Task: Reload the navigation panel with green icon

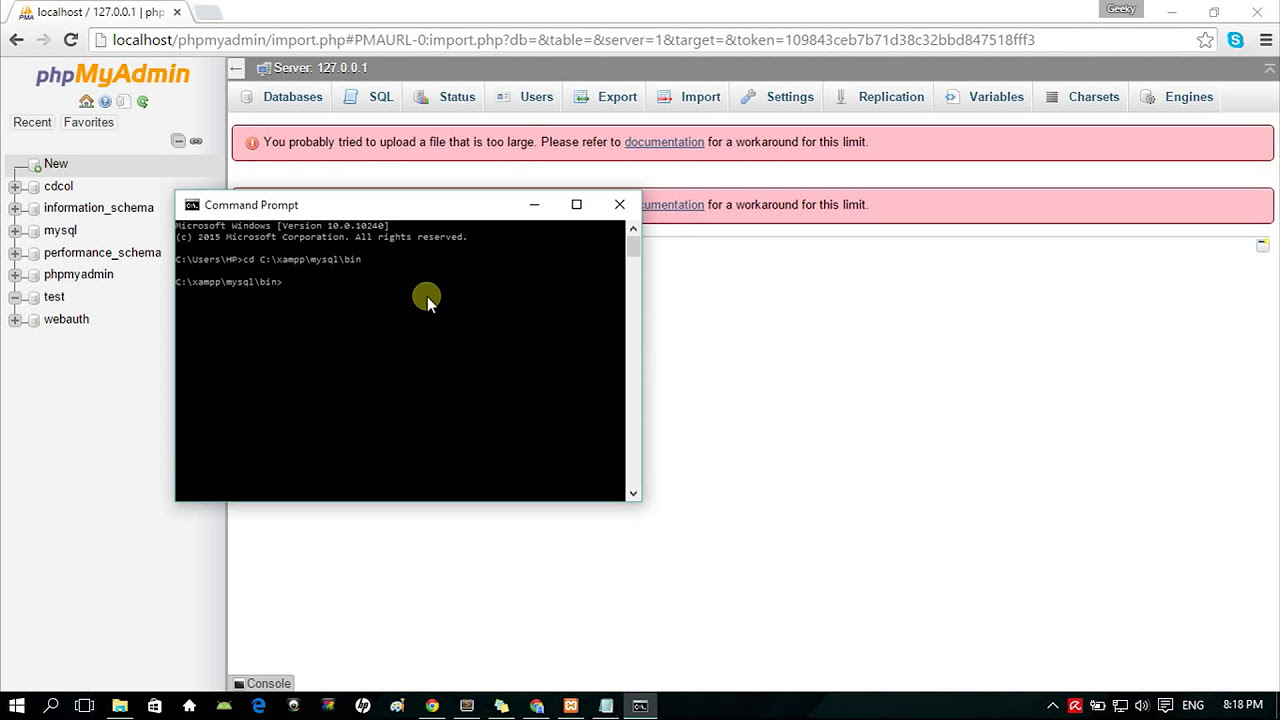Action: [143, 102]
